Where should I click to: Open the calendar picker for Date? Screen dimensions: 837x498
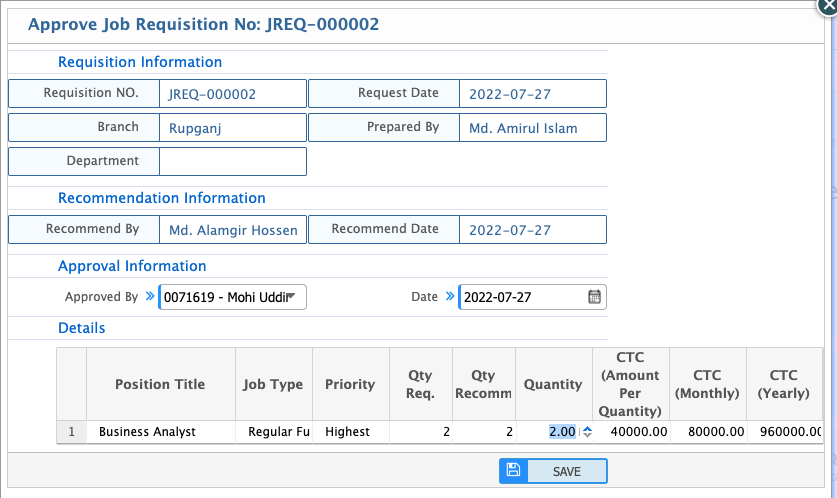click(x=594, y=297)
